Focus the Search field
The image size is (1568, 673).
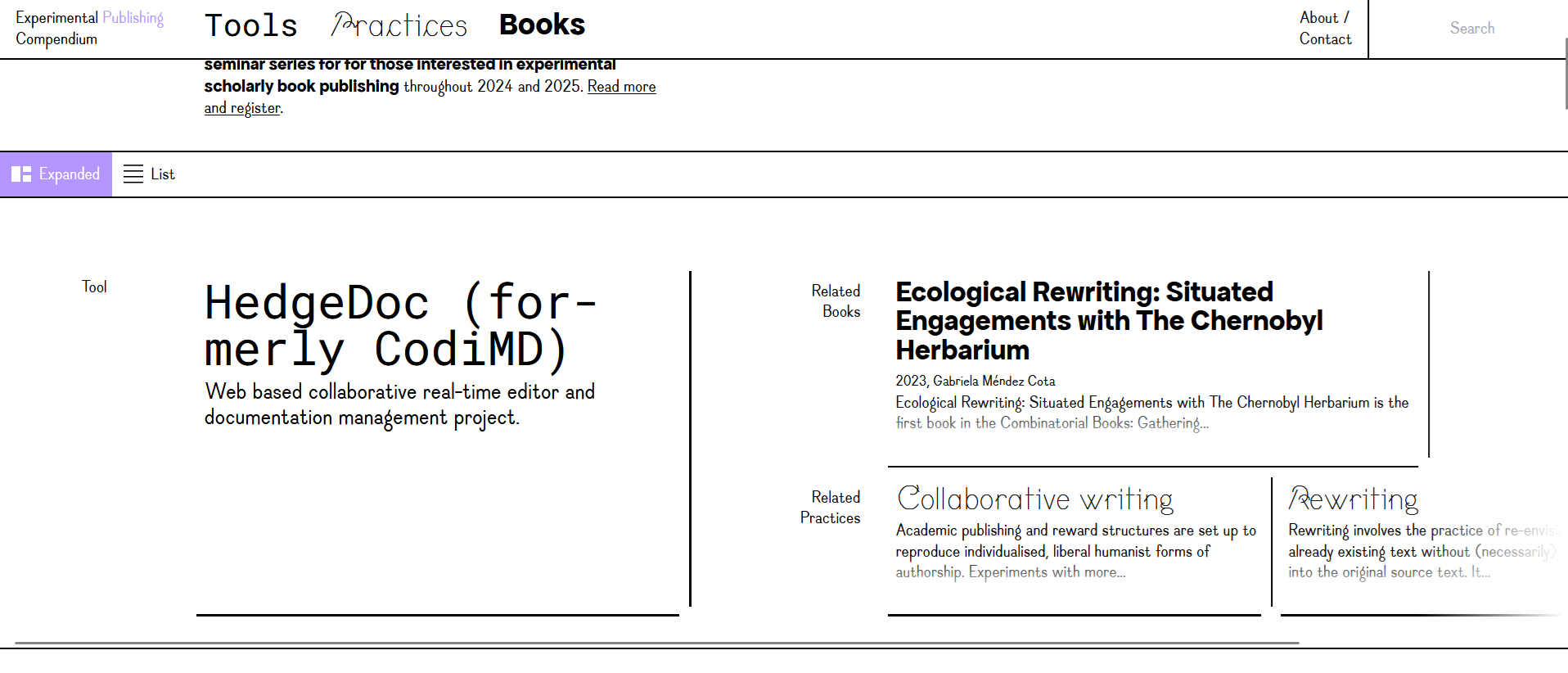coord(1471,29)
